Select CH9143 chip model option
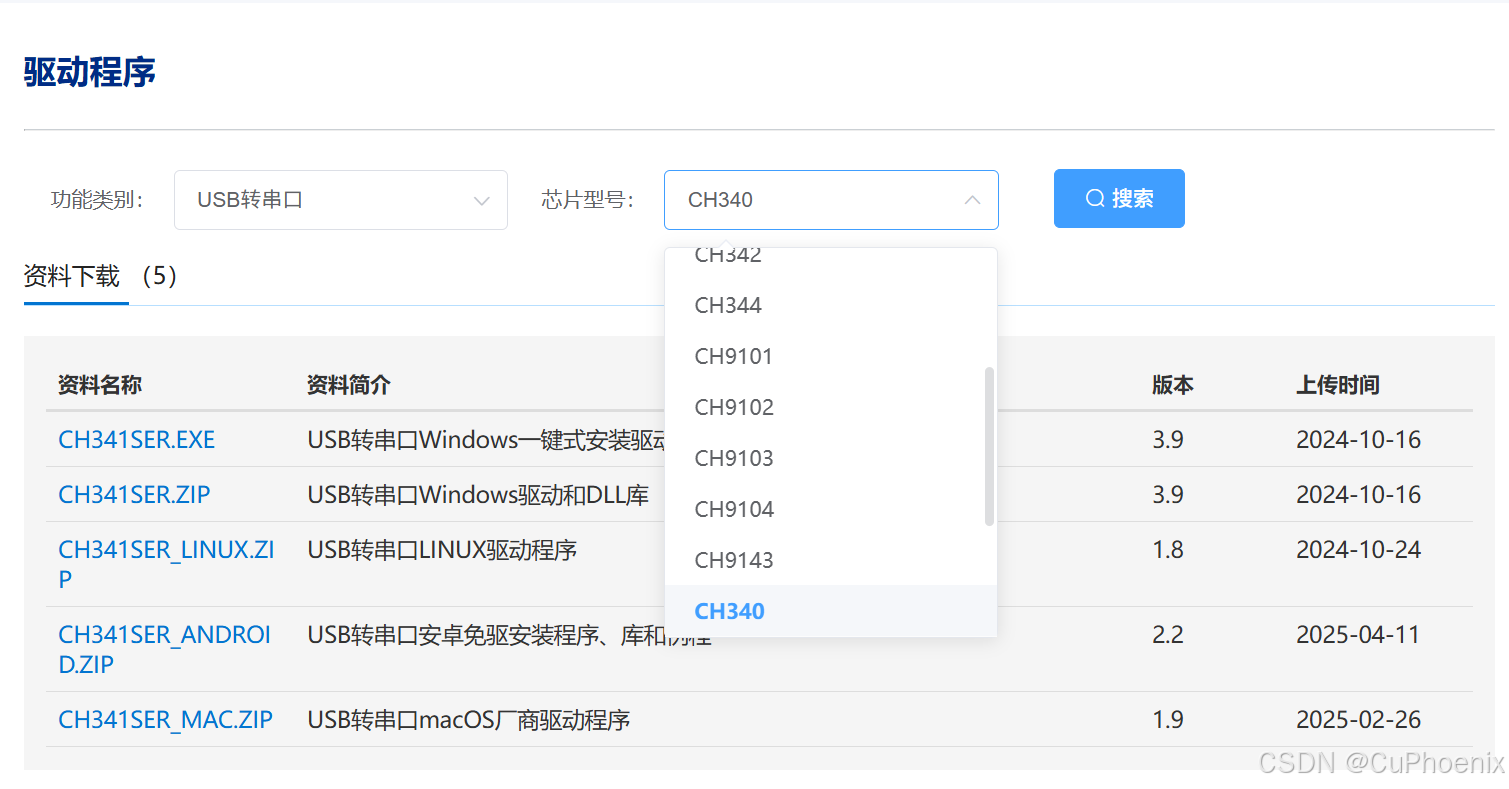This screenshot has height=789, width=1509. click(733, 560)
